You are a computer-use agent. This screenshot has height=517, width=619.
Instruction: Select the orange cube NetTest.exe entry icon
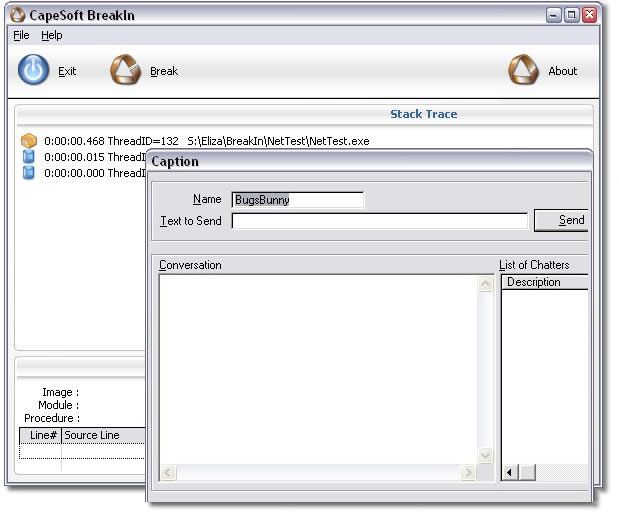28,141
